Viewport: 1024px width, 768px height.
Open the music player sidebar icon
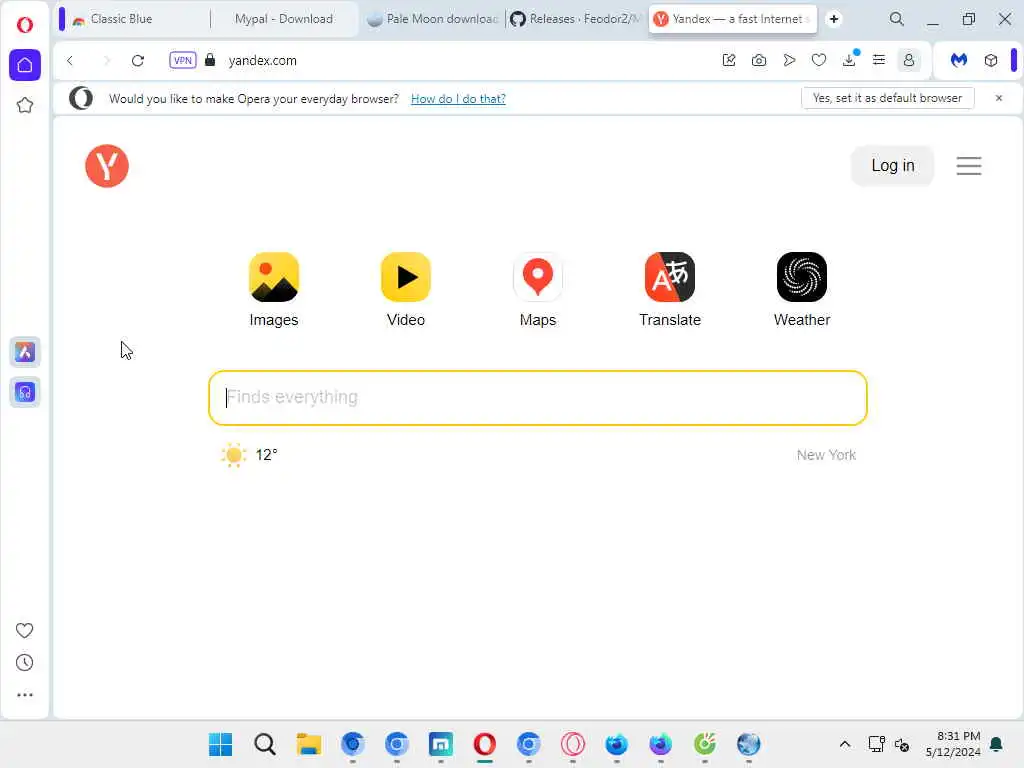click(25, 392)
